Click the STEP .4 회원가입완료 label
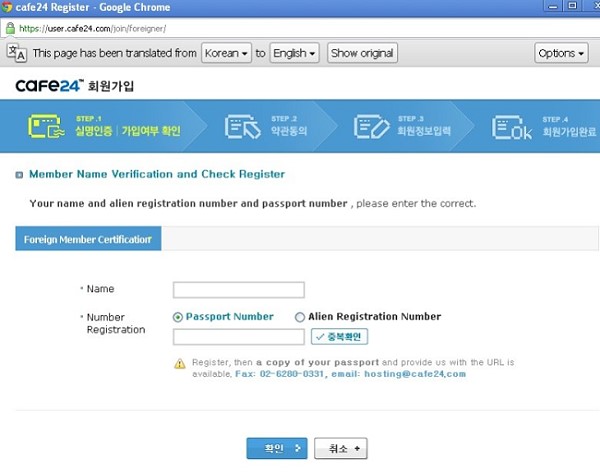Image resolution: width=600 pixels, height=473 pixels. point(569,127)
